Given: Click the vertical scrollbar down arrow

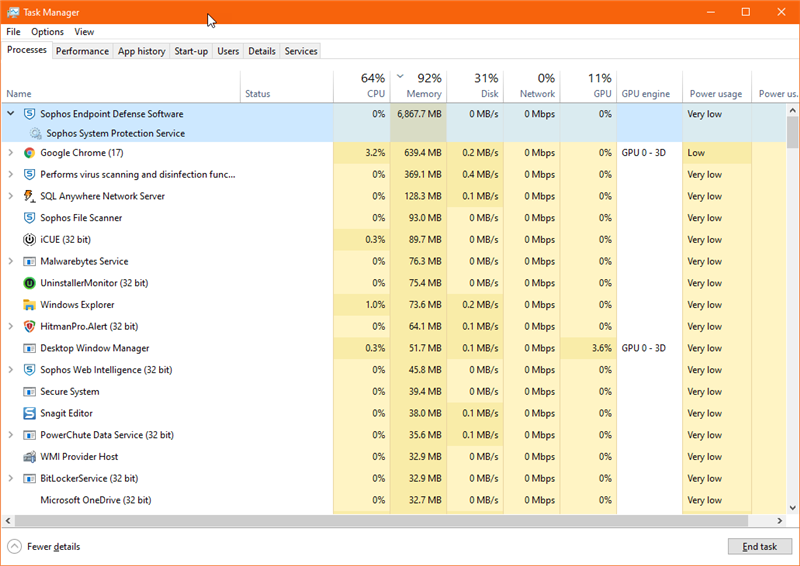Looking at the screenshot, I should coord(792,507).
